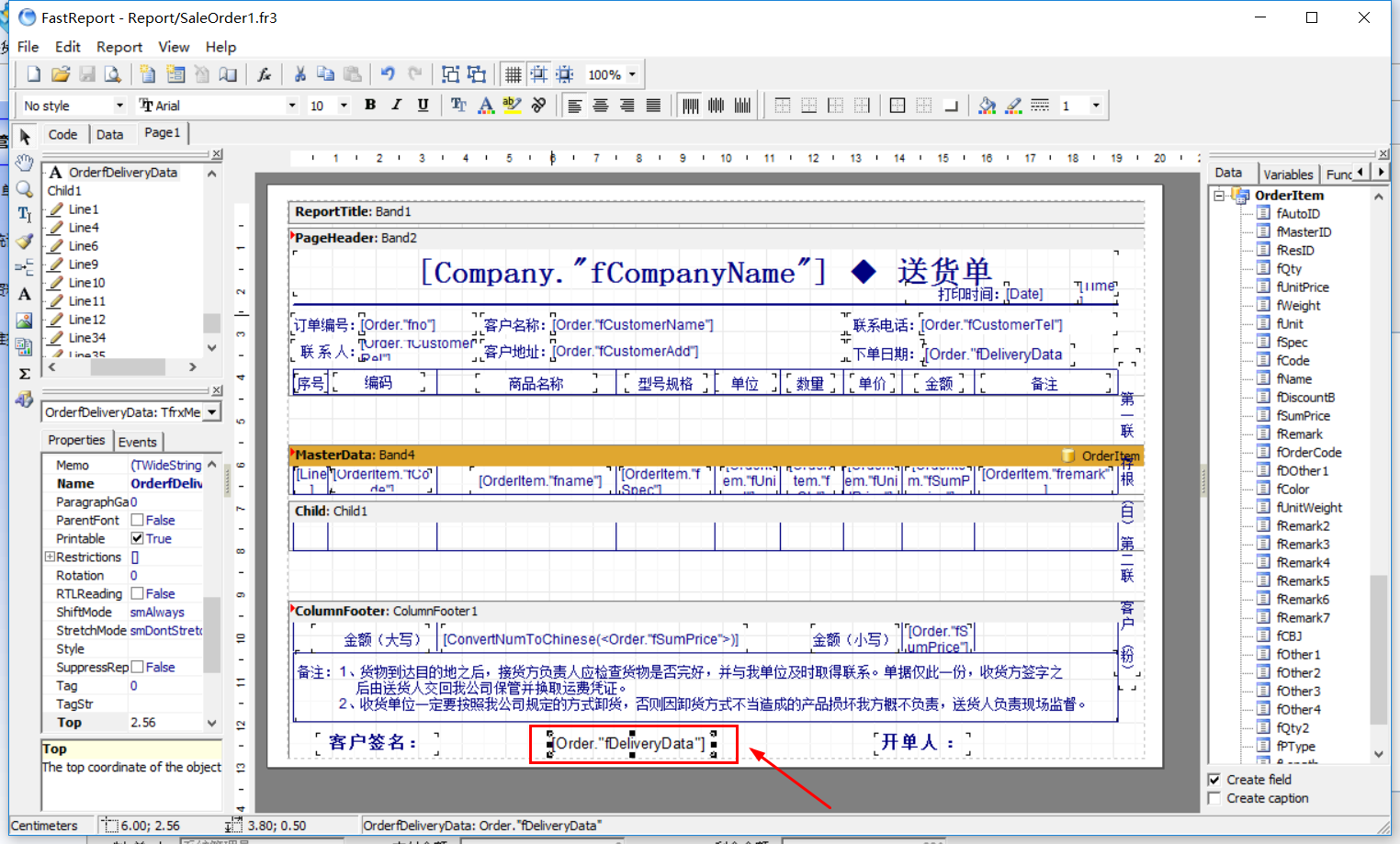The image size is (1400, 844).
Task: Select the fUnitPrice field in data tree
Action: [1303, 287]
